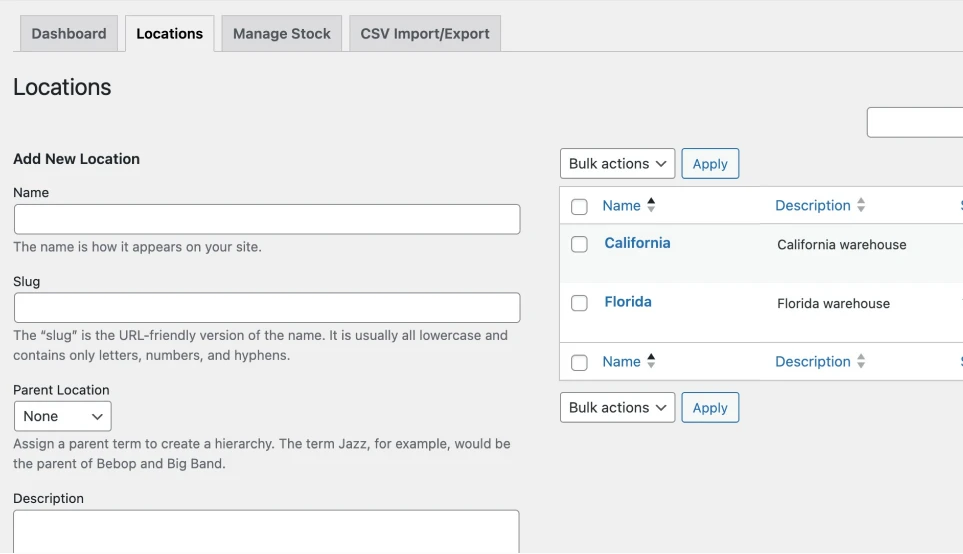This screenshot has height=554, width=963.
Task: Open the Manage Stock tab
Action: pos(282,34)
